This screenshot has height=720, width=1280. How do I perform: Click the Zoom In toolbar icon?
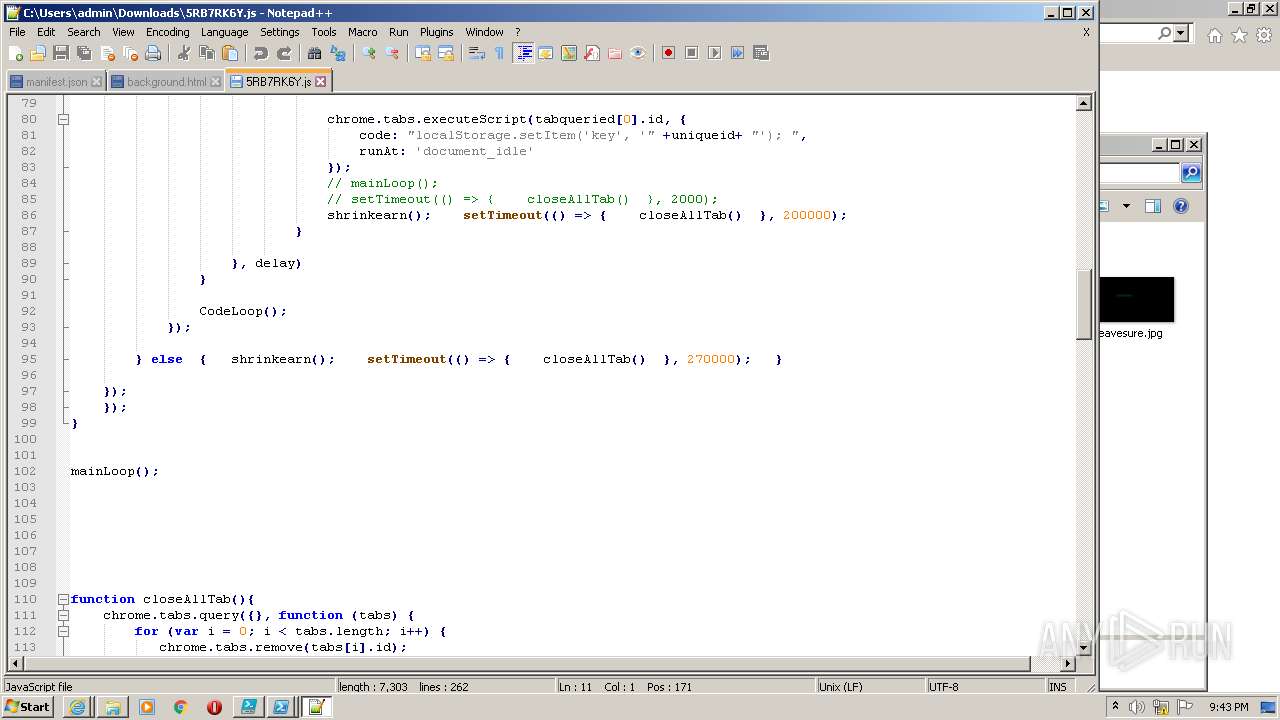(369, 53)
